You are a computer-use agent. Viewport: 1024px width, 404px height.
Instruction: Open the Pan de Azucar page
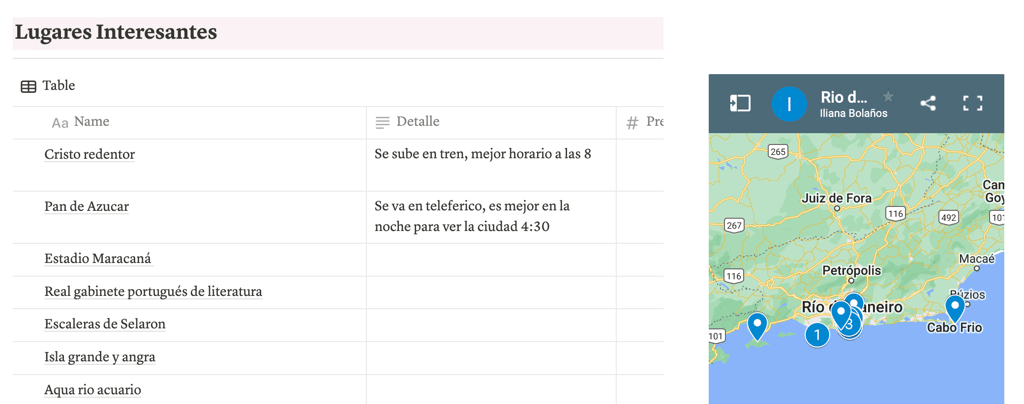[x=86, y=207]
